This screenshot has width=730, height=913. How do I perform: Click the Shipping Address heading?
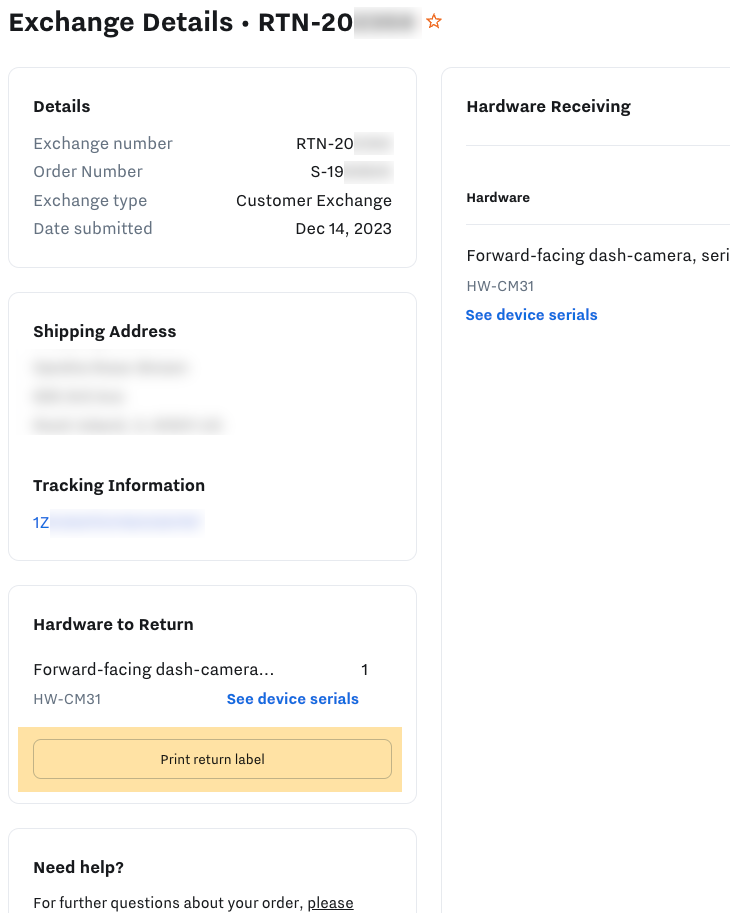[104, 332]
